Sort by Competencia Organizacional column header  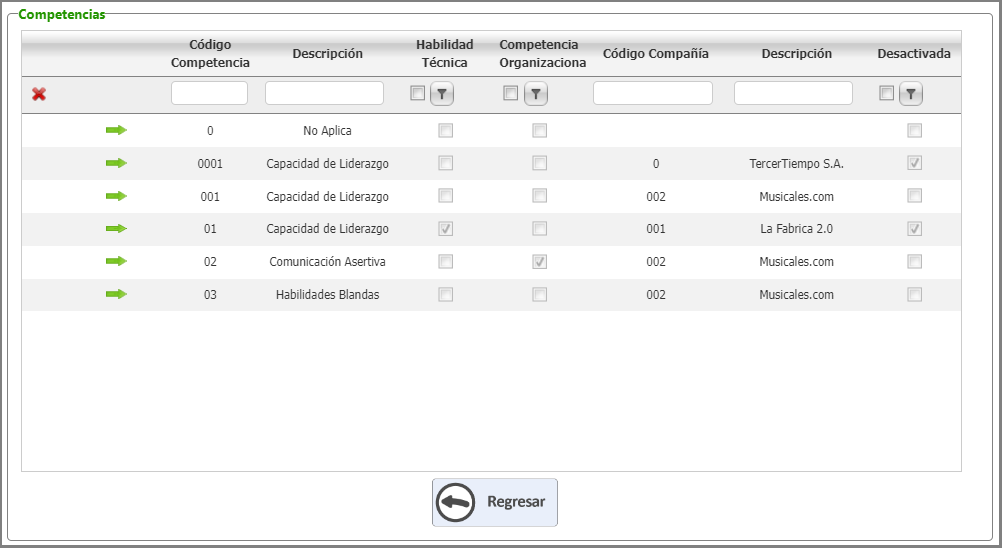click(542, 54)
